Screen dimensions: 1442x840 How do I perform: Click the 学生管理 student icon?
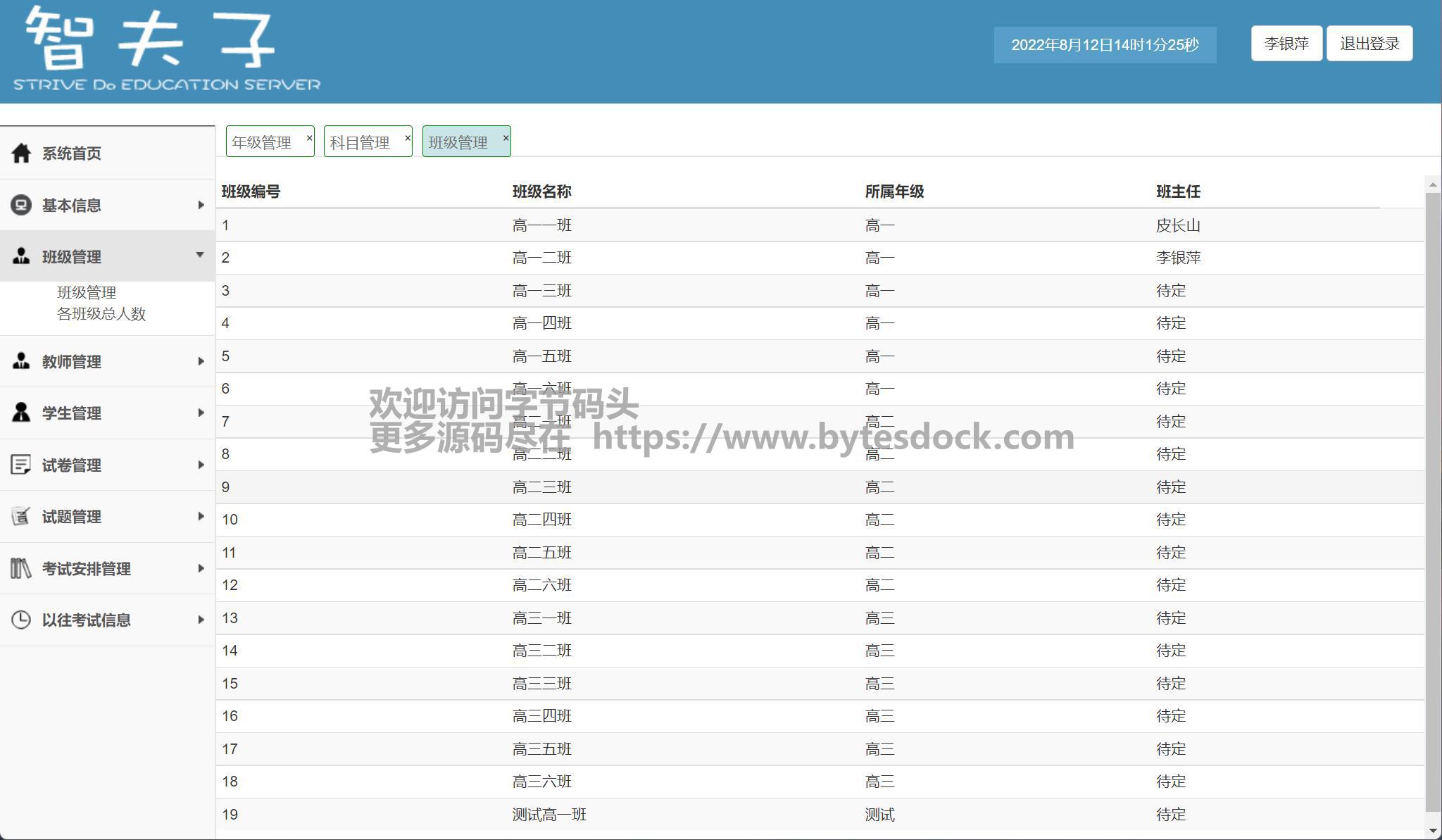point(21,413)
